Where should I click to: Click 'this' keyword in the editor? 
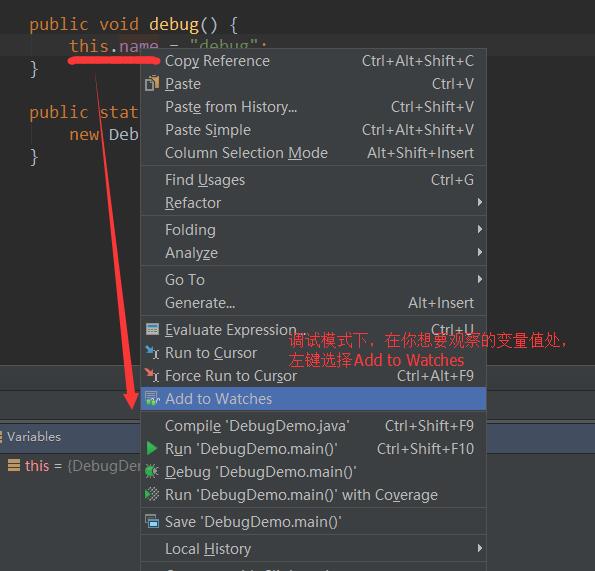(89, 46)
